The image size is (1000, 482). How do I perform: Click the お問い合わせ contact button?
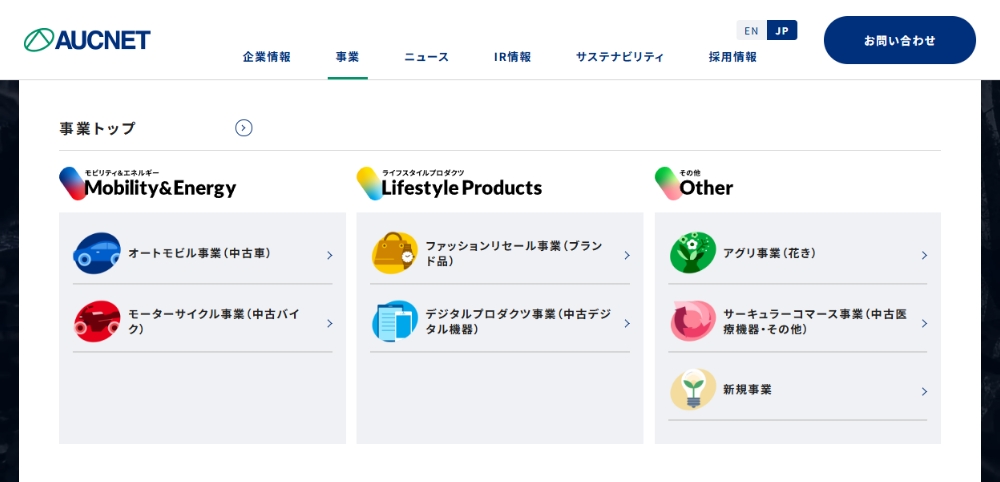point(899,40)
